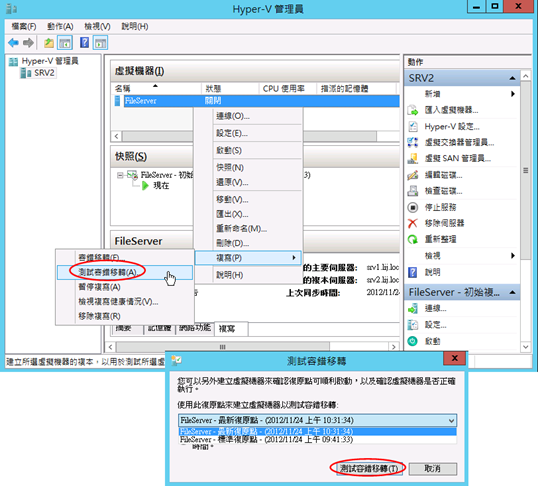
Task: Click green 啟動 power icon
Action: tap(413, 341)
